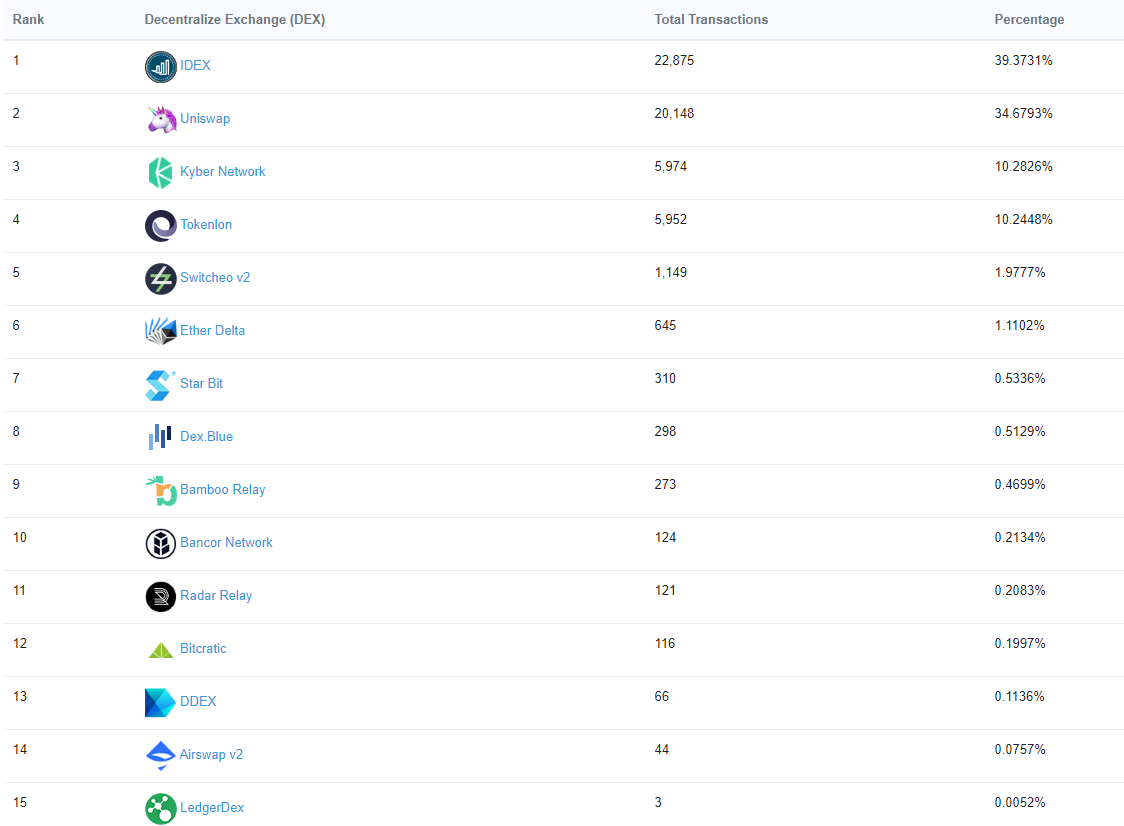This screenshot has height=826, width=1124.
Task: Open the Uniswap link
Action: point(205,118)
